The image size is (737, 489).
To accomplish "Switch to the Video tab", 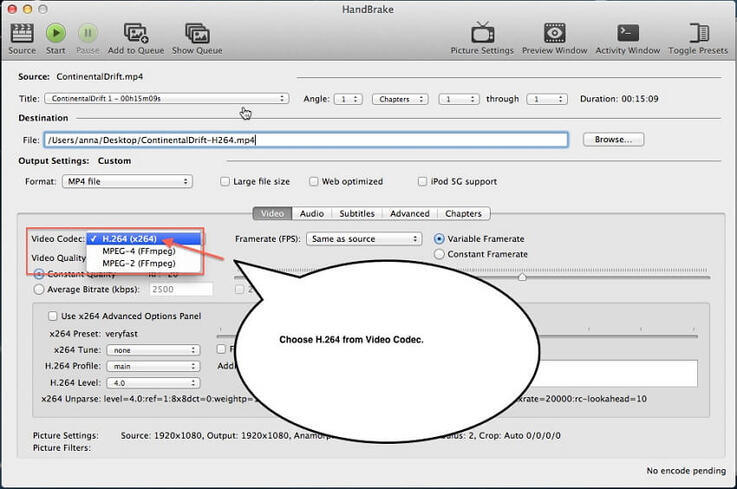I will pyautogui.click(x=273, y=213).
